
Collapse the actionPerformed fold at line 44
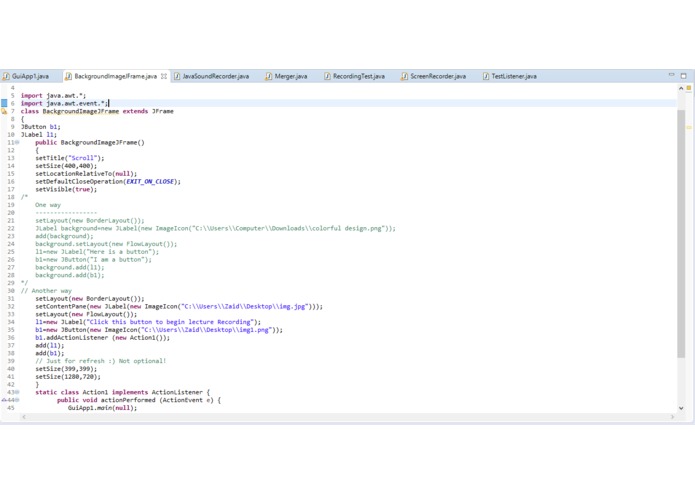pyautogui.click(x=17, y=400)
